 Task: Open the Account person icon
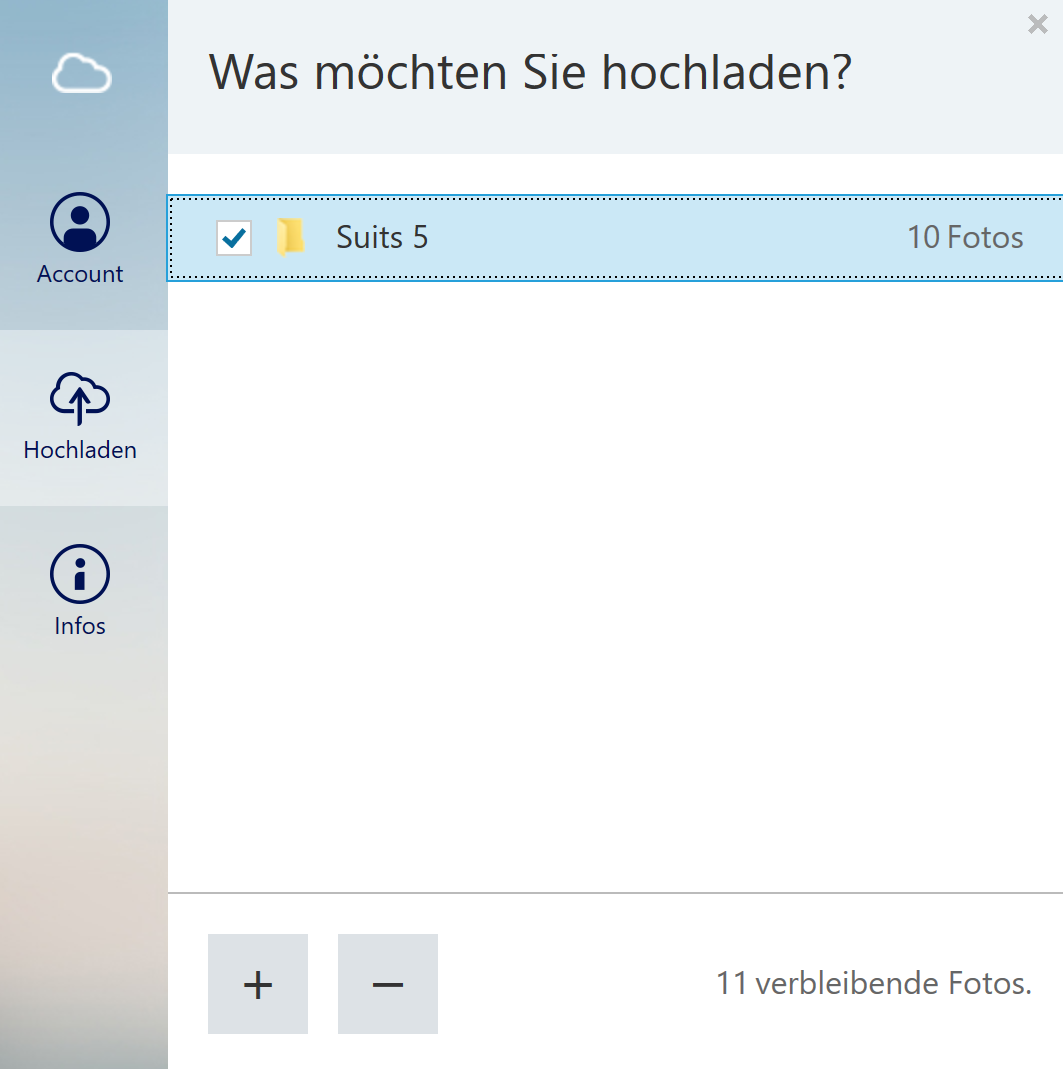[x=80, y=222]
